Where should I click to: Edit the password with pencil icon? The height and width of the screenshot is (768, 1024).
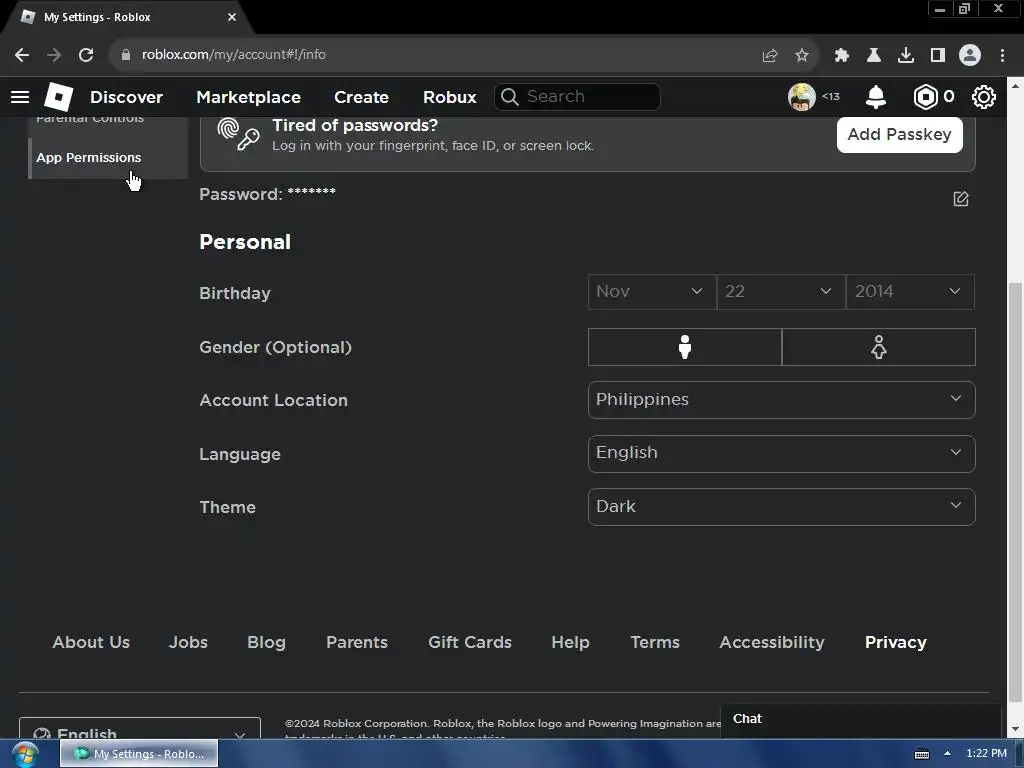click(x=961, y=199)
